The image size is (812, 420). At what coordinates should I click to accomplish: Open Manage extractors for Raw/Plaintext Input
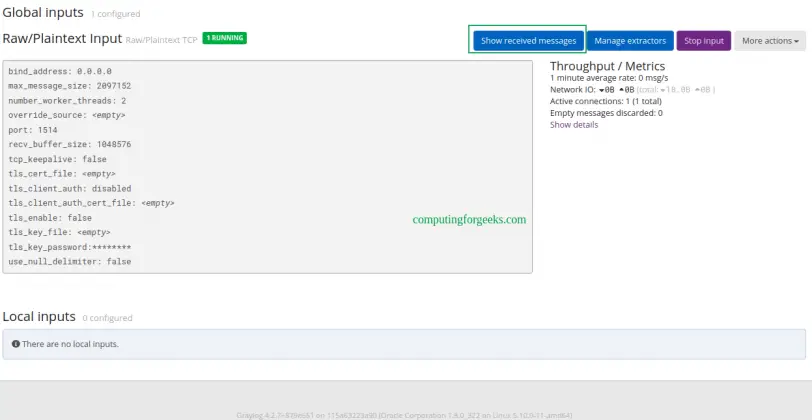pos(630,41)
